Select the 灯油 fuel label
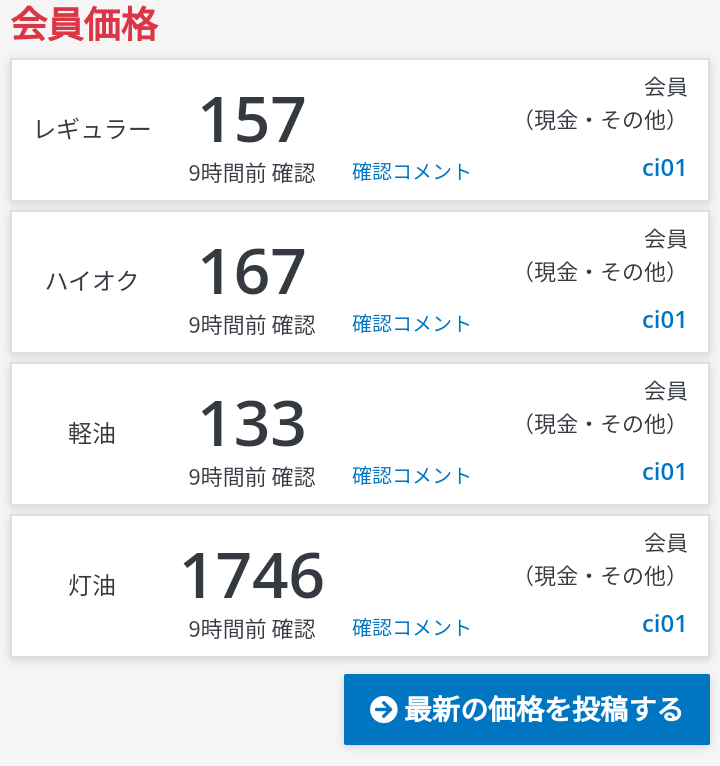The image size is (720, 766). 92,585
